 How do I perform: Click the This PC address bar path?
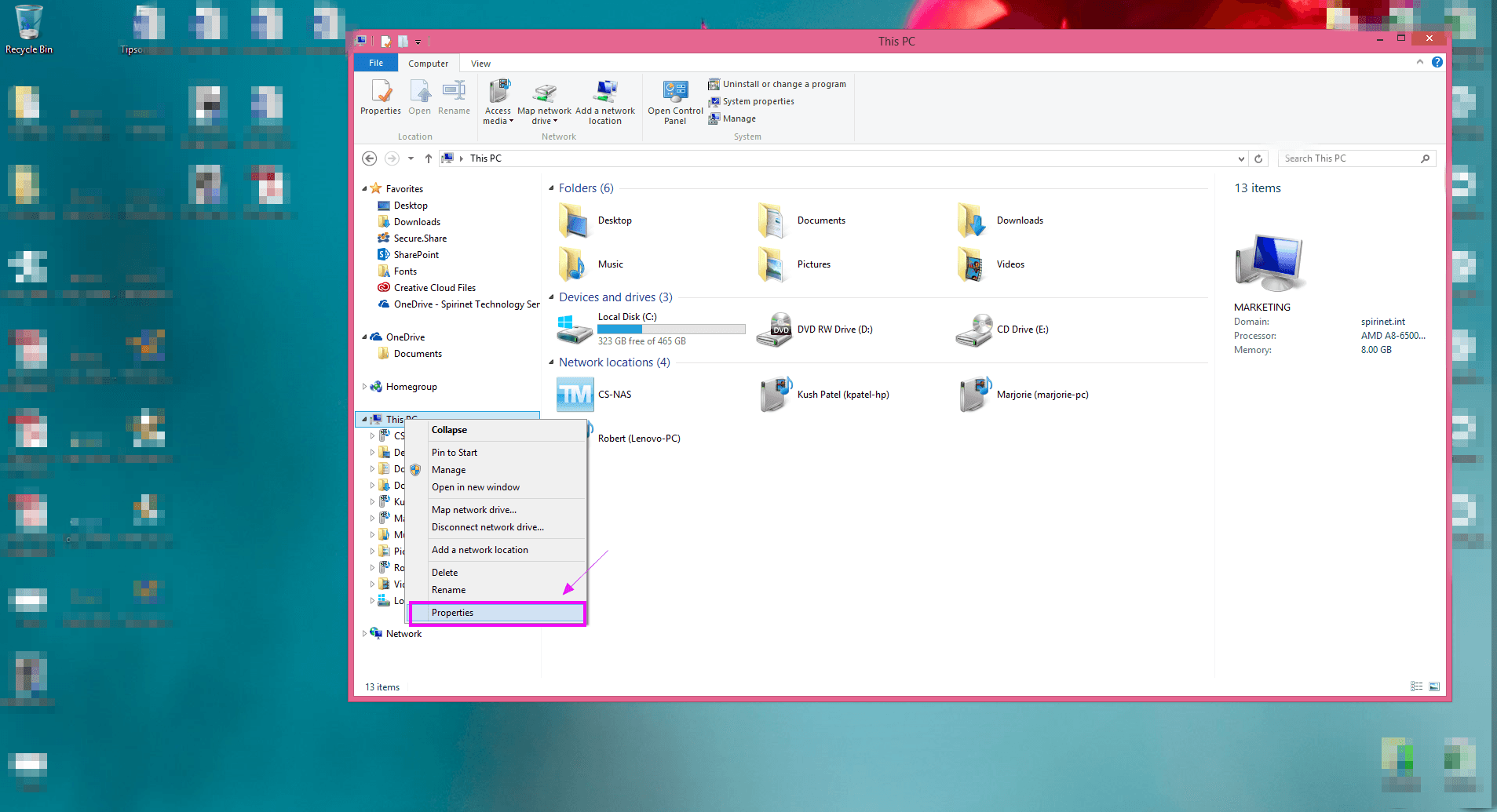[485, 158]
